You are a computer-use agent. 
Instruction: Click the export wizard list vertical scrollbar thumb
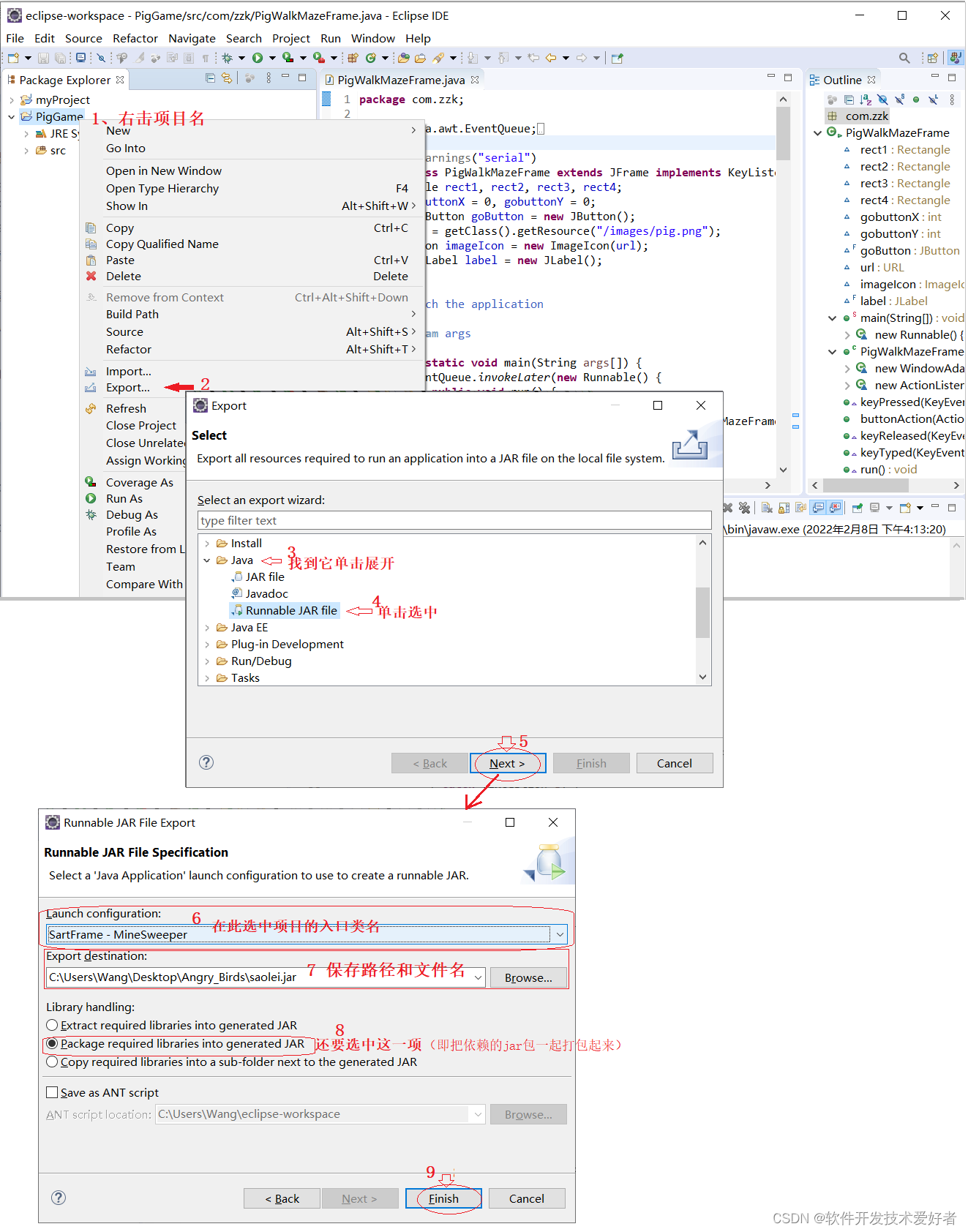tap(702, 612)
